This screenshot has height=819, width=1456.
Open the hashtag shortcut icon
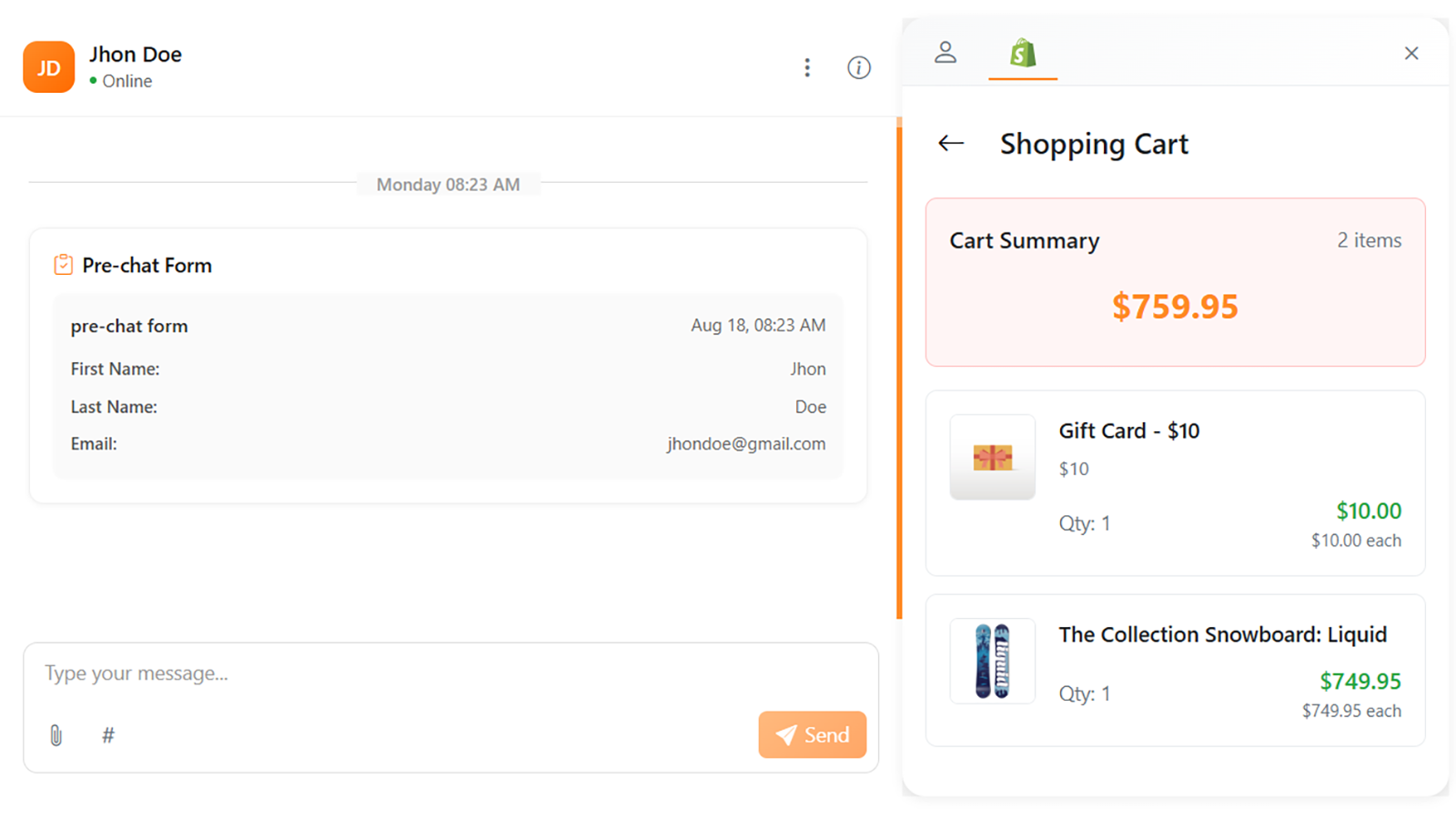click(x=107, y=735)
